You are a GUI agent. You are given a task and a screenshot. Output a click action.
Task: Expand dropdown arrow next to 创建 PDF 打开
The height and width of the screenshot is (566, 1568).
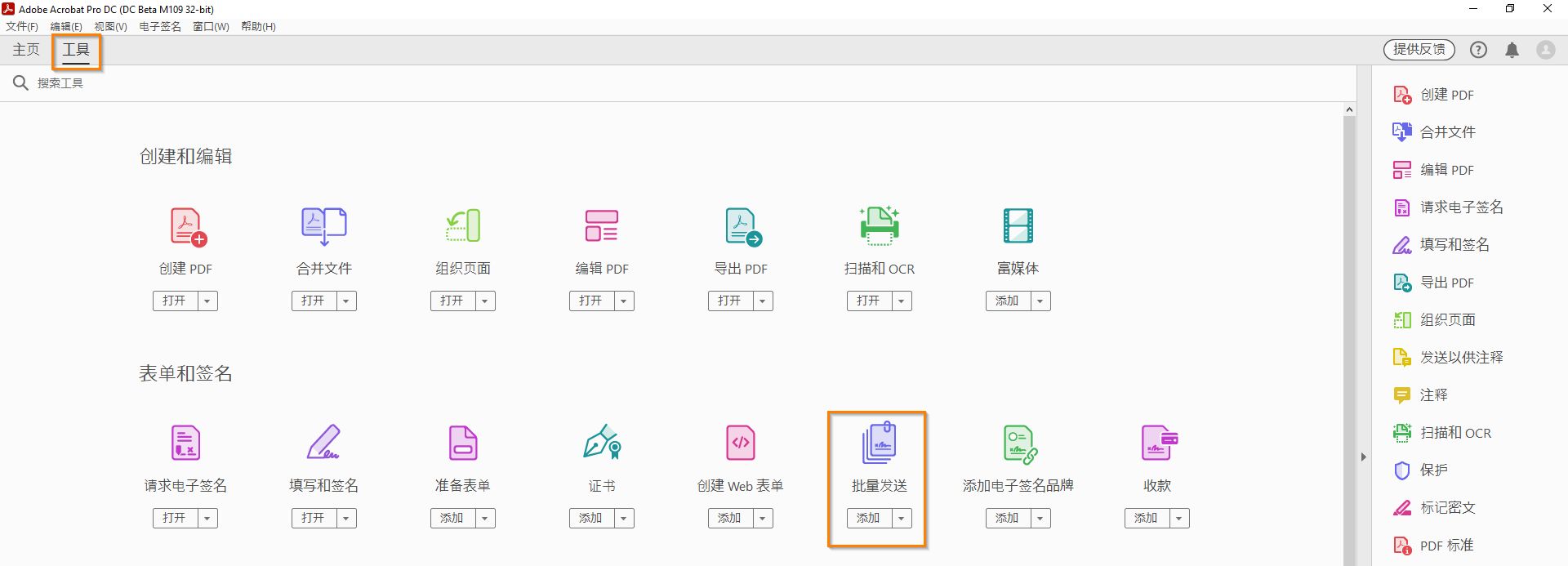point(207,301)
